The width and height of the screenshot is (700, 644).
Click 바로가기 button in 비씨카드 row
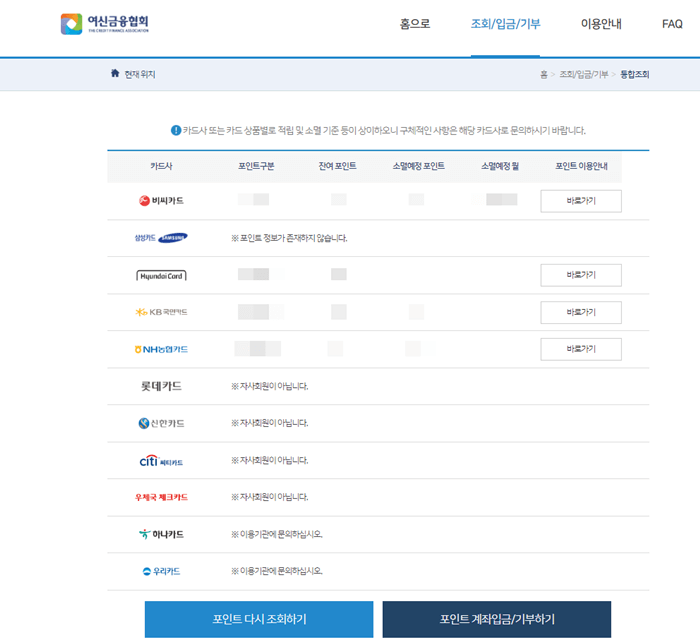pyautogui.click(x=581, y=201)
